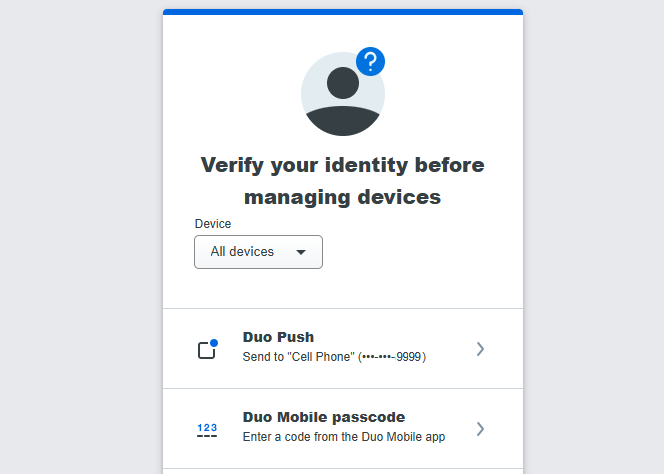Open the "All devices" device dropdown

click(258, 252)
